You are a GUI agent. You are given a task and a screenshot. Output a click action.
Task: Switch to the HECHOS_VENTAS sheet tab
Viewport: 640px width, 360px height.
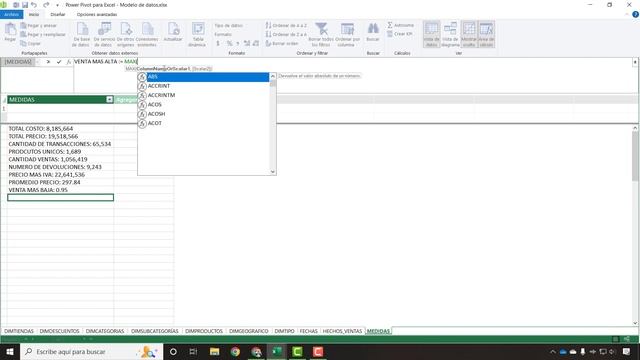[x=342, y=331]
